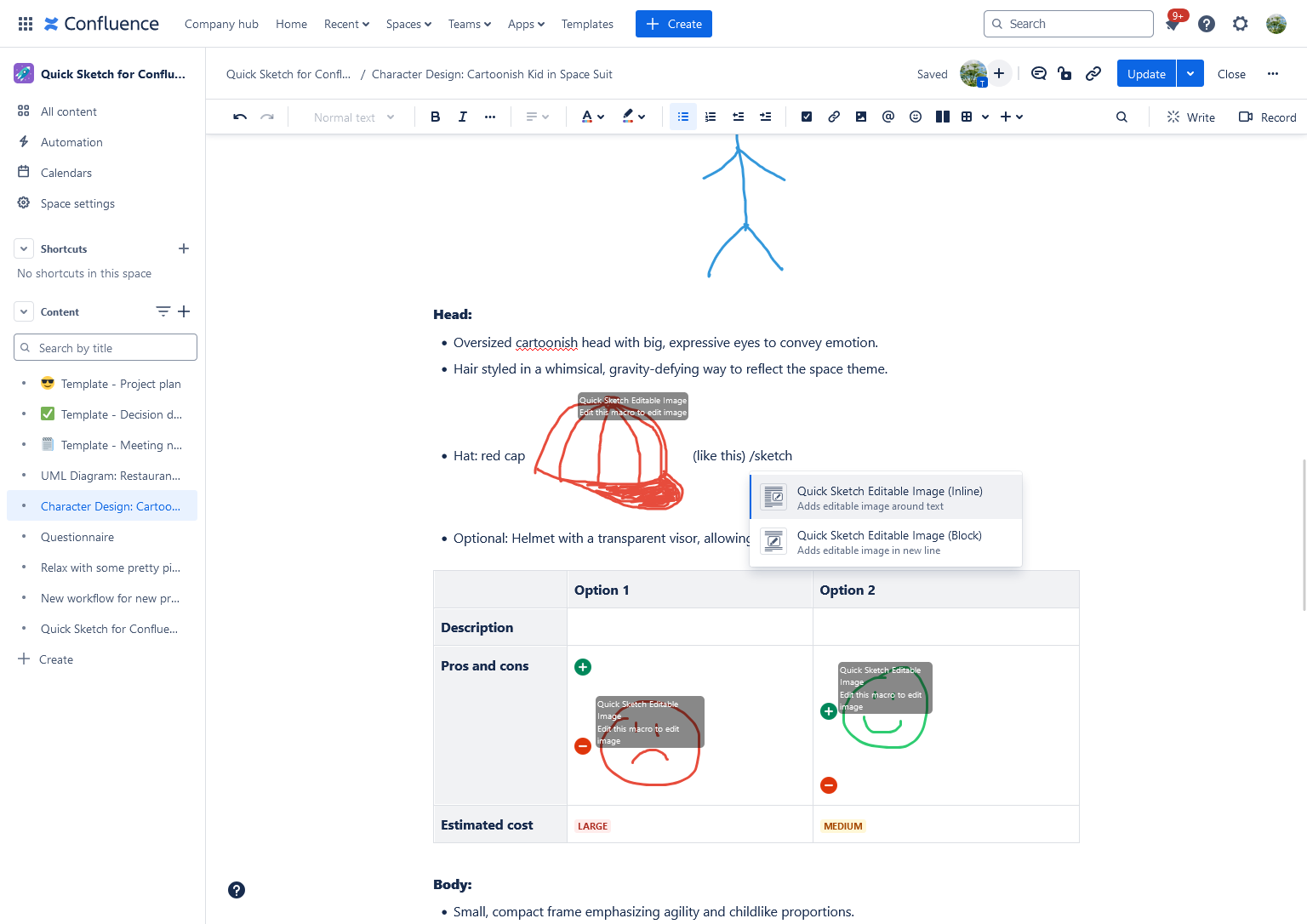Click the Search by title field
The width and height of the screenshot is (1307, 924).
coord(106,347)
